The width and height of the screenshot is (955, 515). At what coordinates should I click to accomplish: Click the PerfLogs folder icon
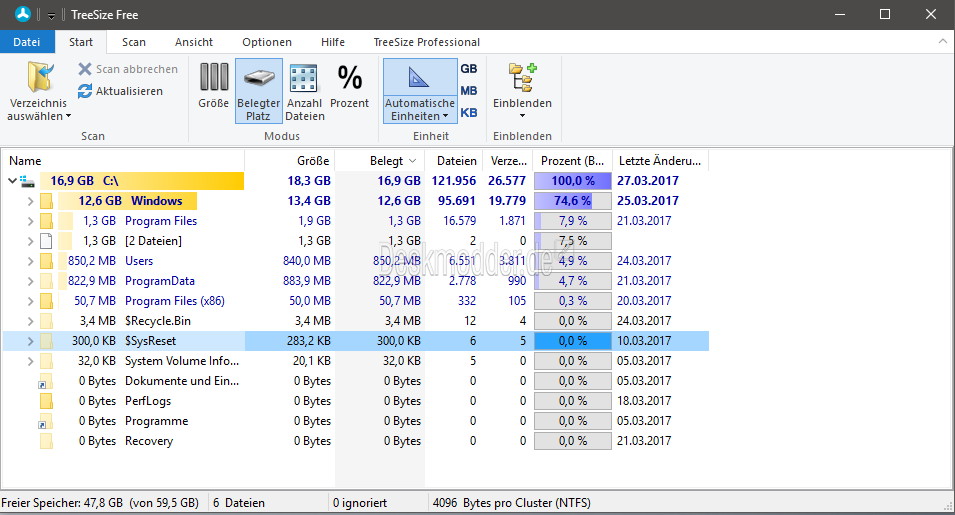click(x=46, y=401)
